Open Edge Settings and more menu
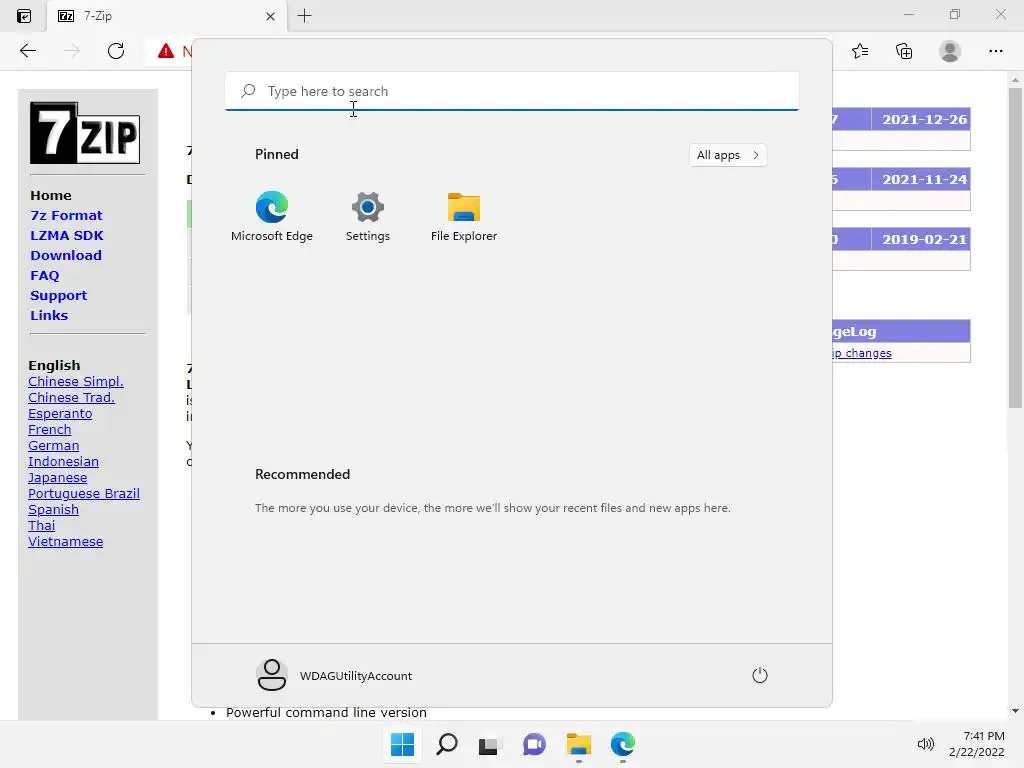This screenshot has height=768, width=1024. click(995, 51)
